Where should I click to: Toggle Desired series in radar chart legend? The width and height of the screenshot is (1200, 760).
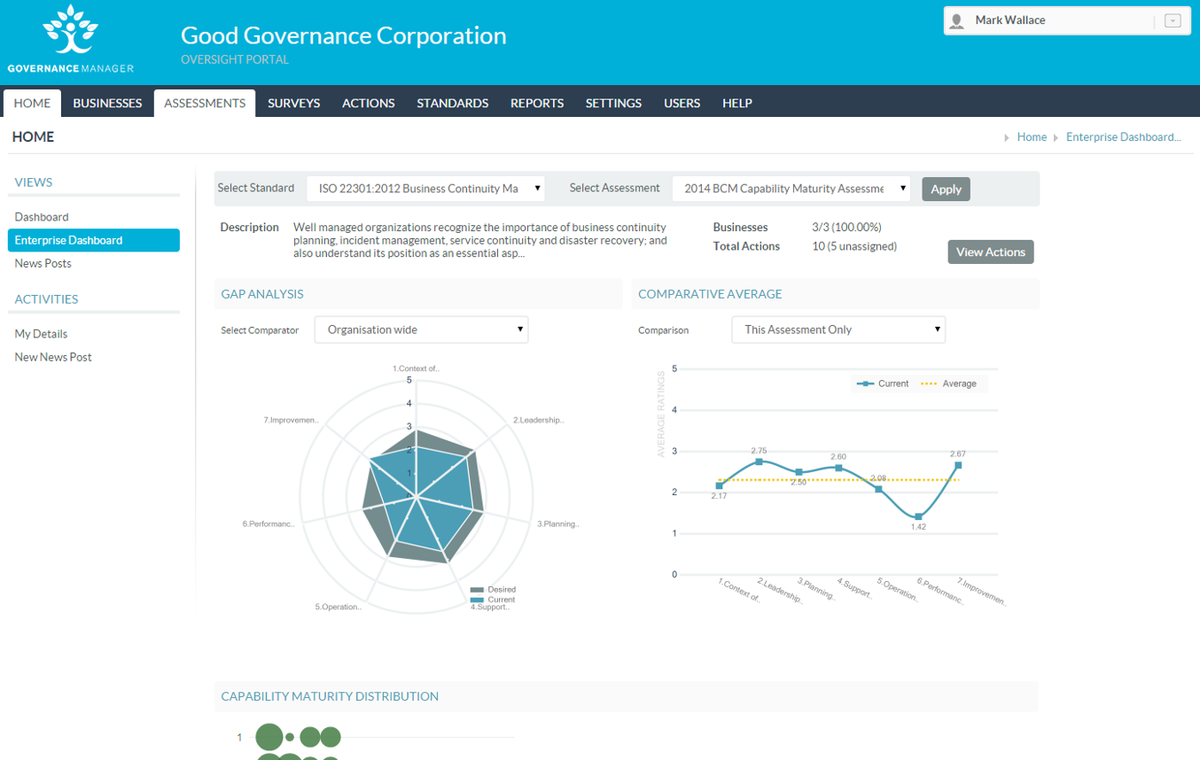[493, 589]
